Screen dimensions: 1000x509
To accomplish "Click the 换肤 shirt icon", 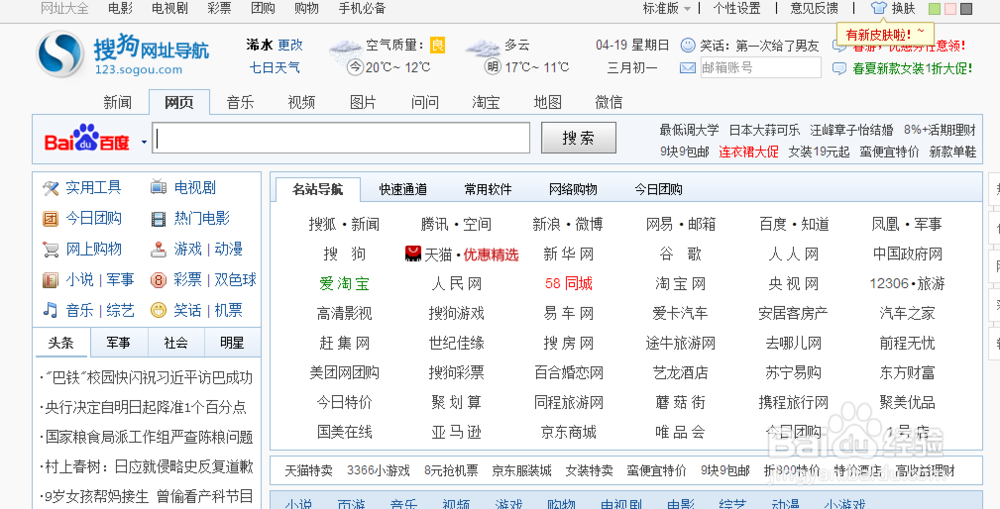I will [879, 8].
